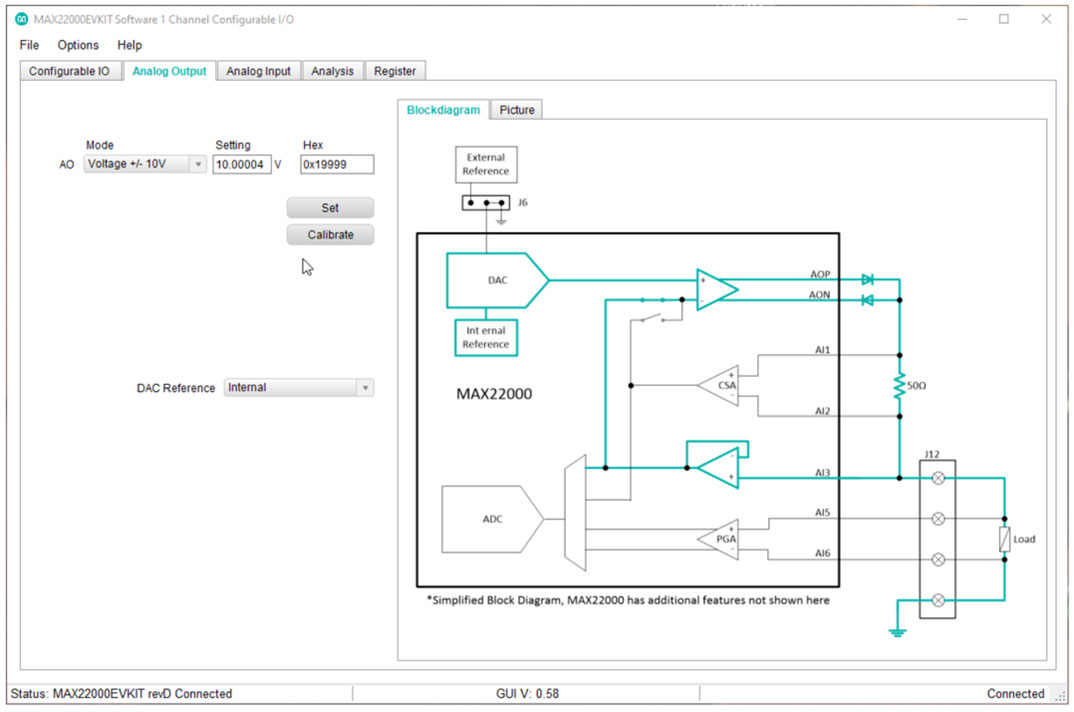Image resolution: width=1074 pixels, height=712 pixels.
Task: Open the Mode dropdown arrow
Action: coord(195,164)
